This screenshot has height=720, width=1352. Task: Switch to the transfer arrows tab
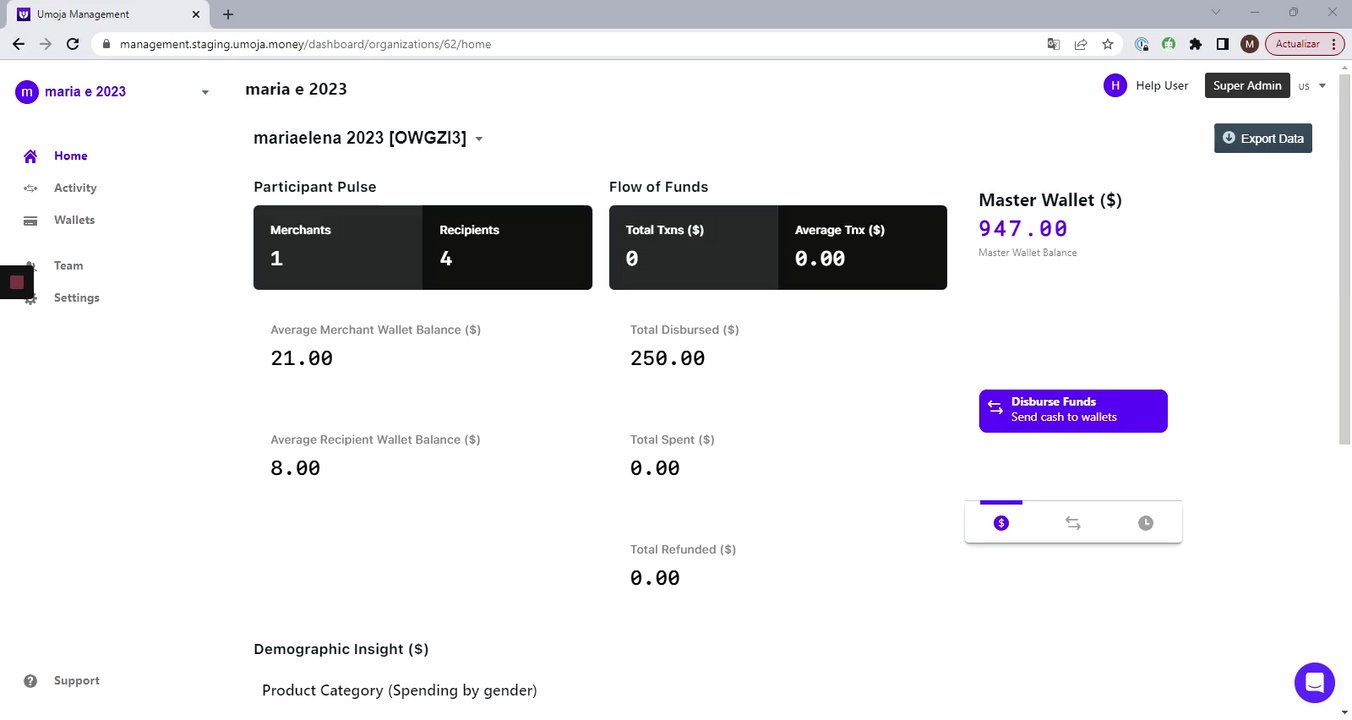(x=1073, y=523)
